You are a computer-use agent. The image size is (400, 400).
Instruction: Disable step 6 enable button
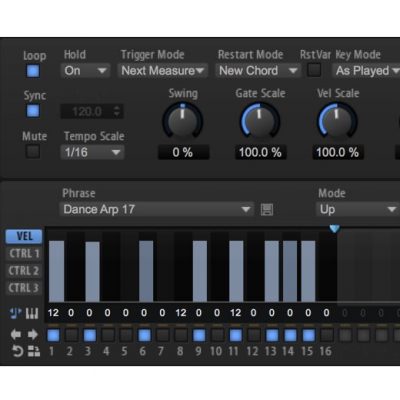pos(144,335)
